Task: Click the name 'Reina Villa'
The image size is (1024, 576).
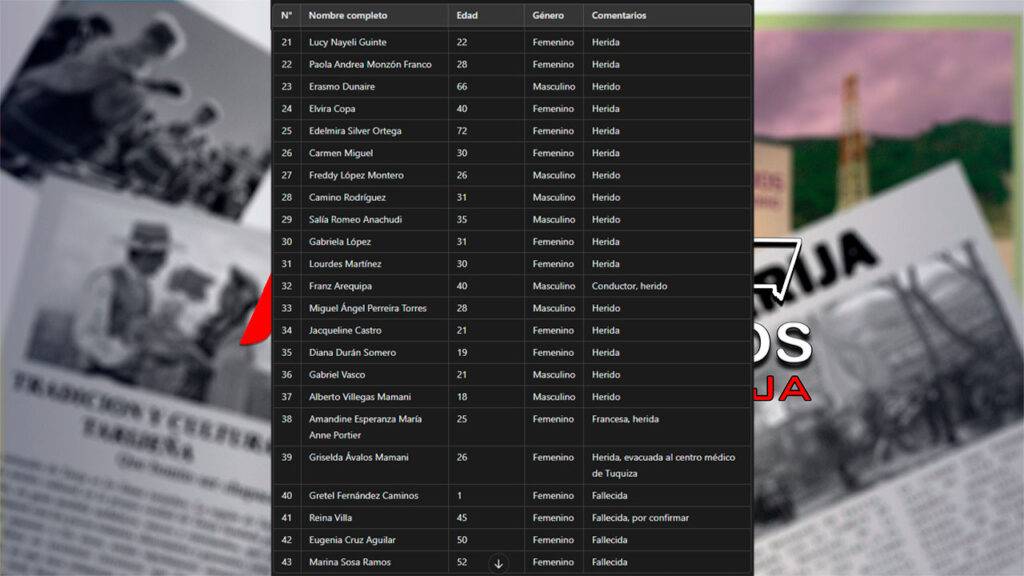Action: coord(330,519)
